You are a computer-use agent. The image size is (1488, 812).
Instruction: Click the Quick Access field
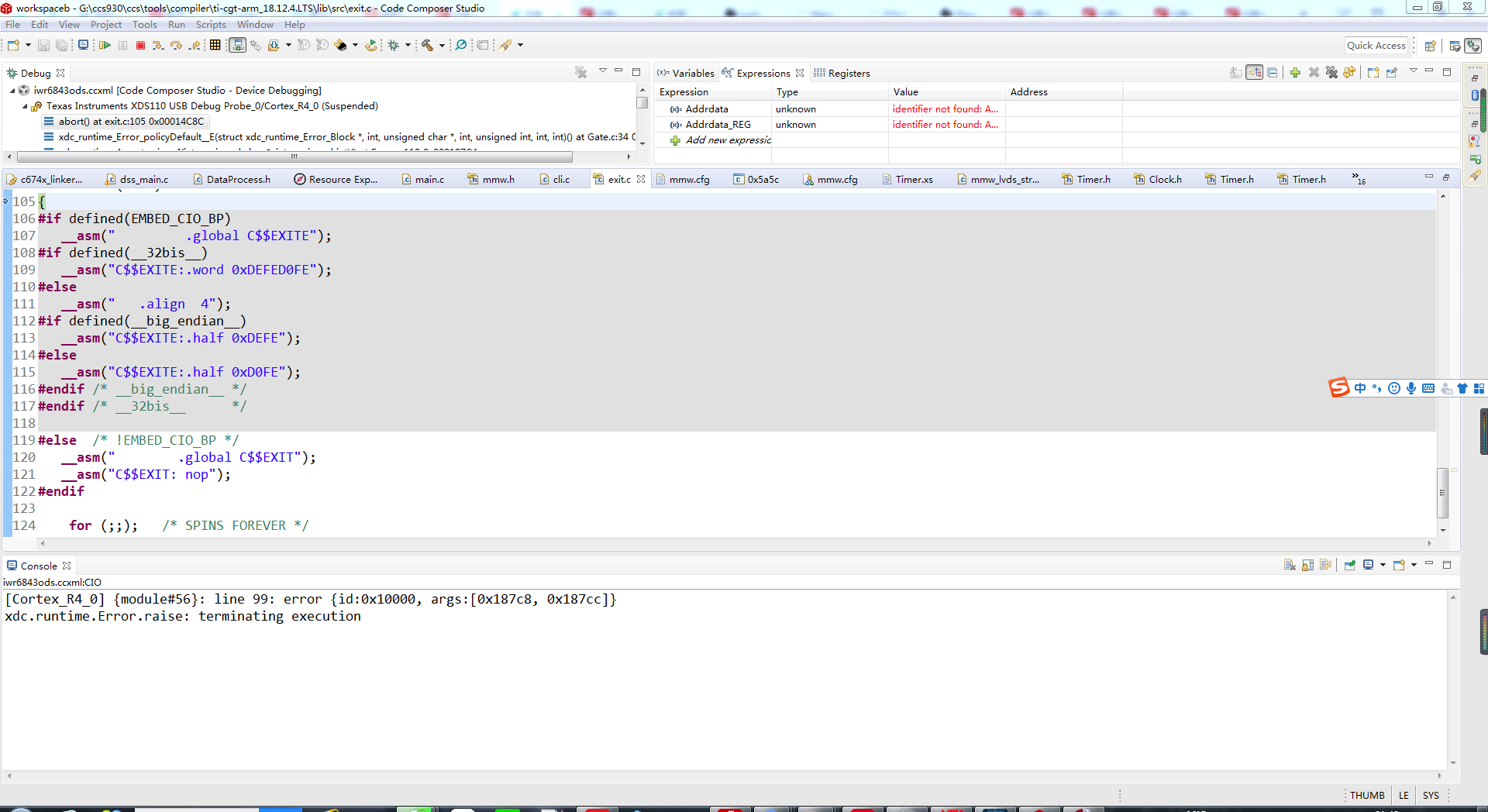tap(1376, 46)
